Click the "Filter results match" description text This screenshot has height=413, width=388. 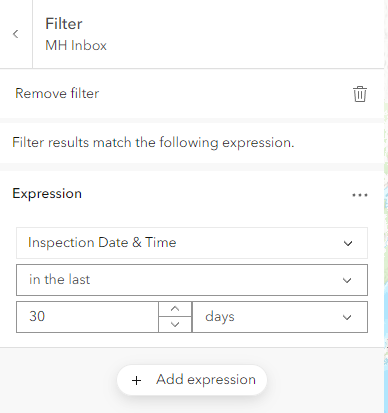point(153,143)
